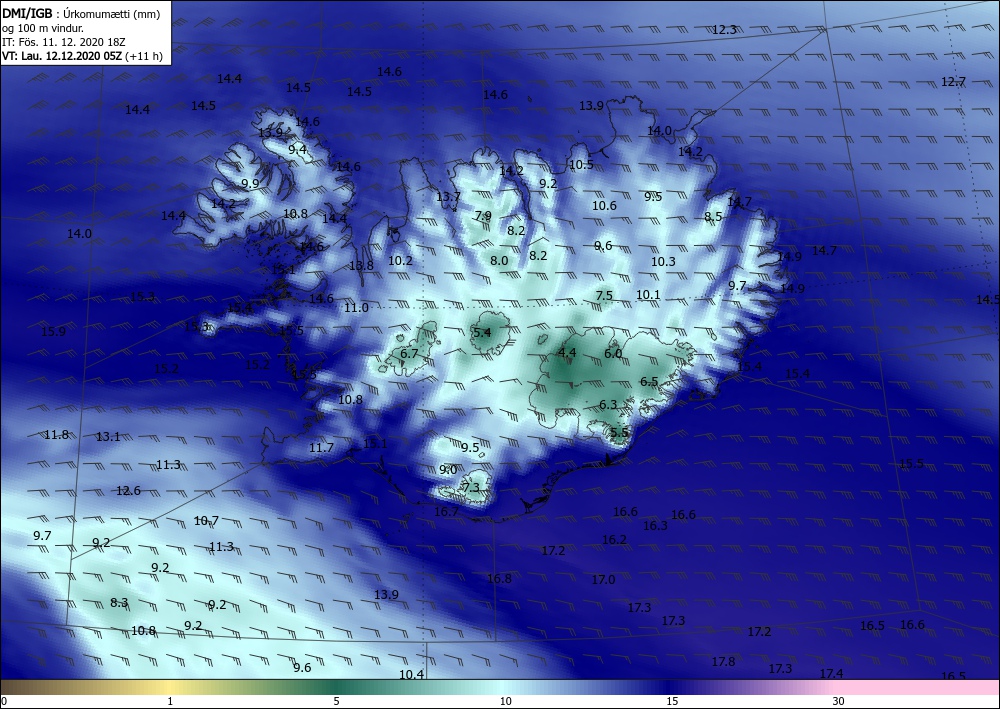Click the map value 10.4
Image resolution: width=1000 pixels, height=709 pixels.
[x=411, y=675]
